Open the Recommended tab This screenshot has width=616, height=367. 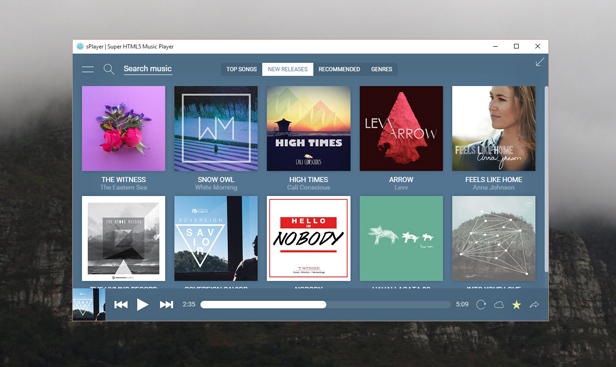pyautogui.click(x=339, y=69)
